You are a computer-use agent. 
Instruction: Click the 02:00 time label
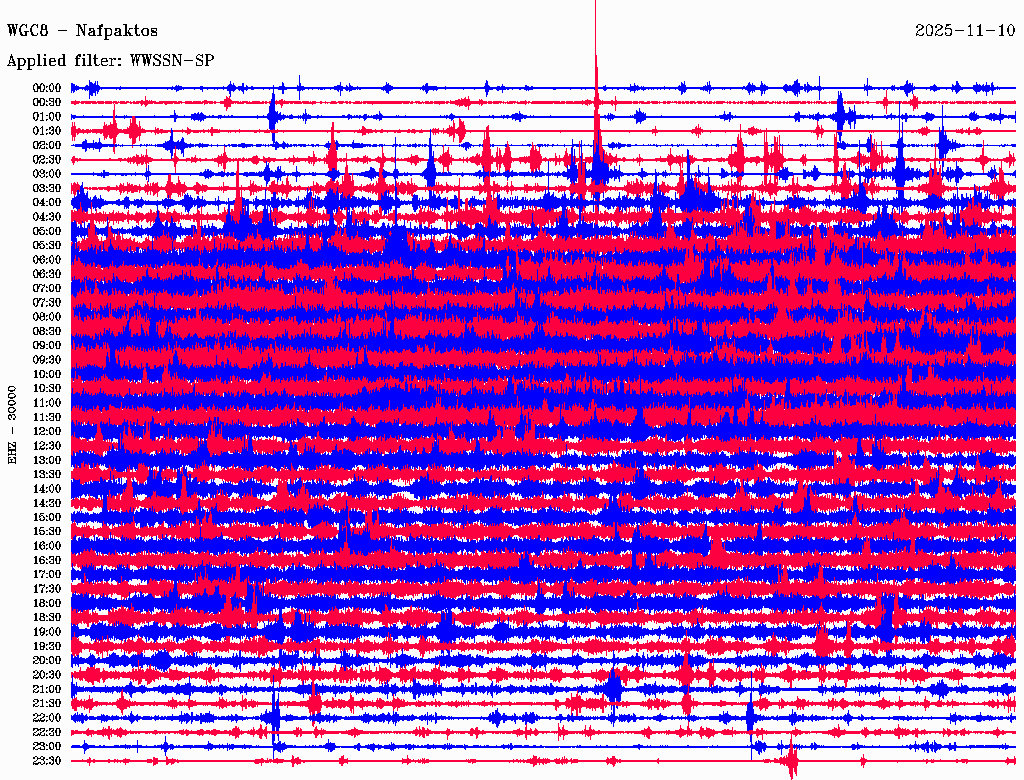pyautogui.click(x=47, y=145)
